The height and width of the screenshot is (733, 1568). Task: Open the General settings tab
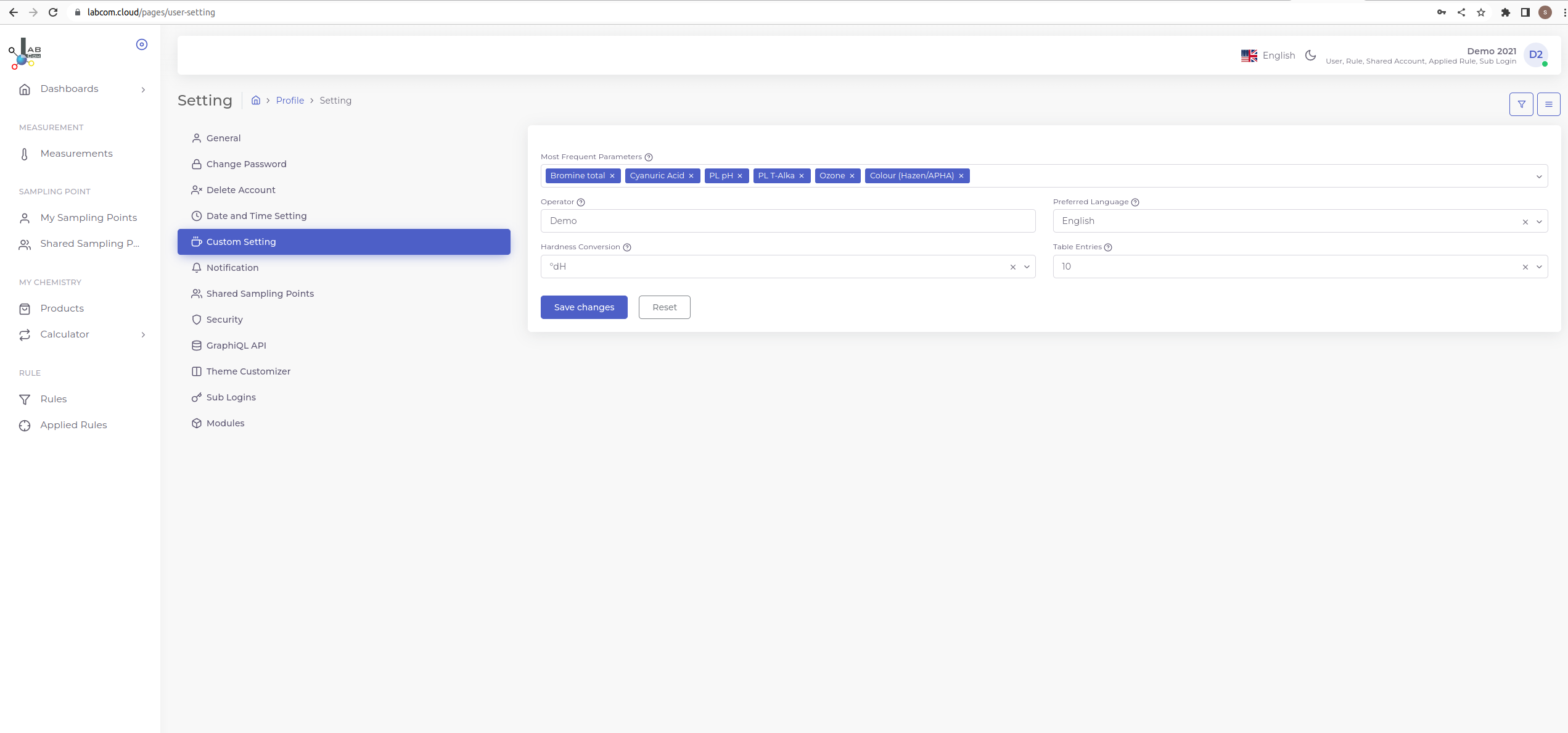pos(344,138)
